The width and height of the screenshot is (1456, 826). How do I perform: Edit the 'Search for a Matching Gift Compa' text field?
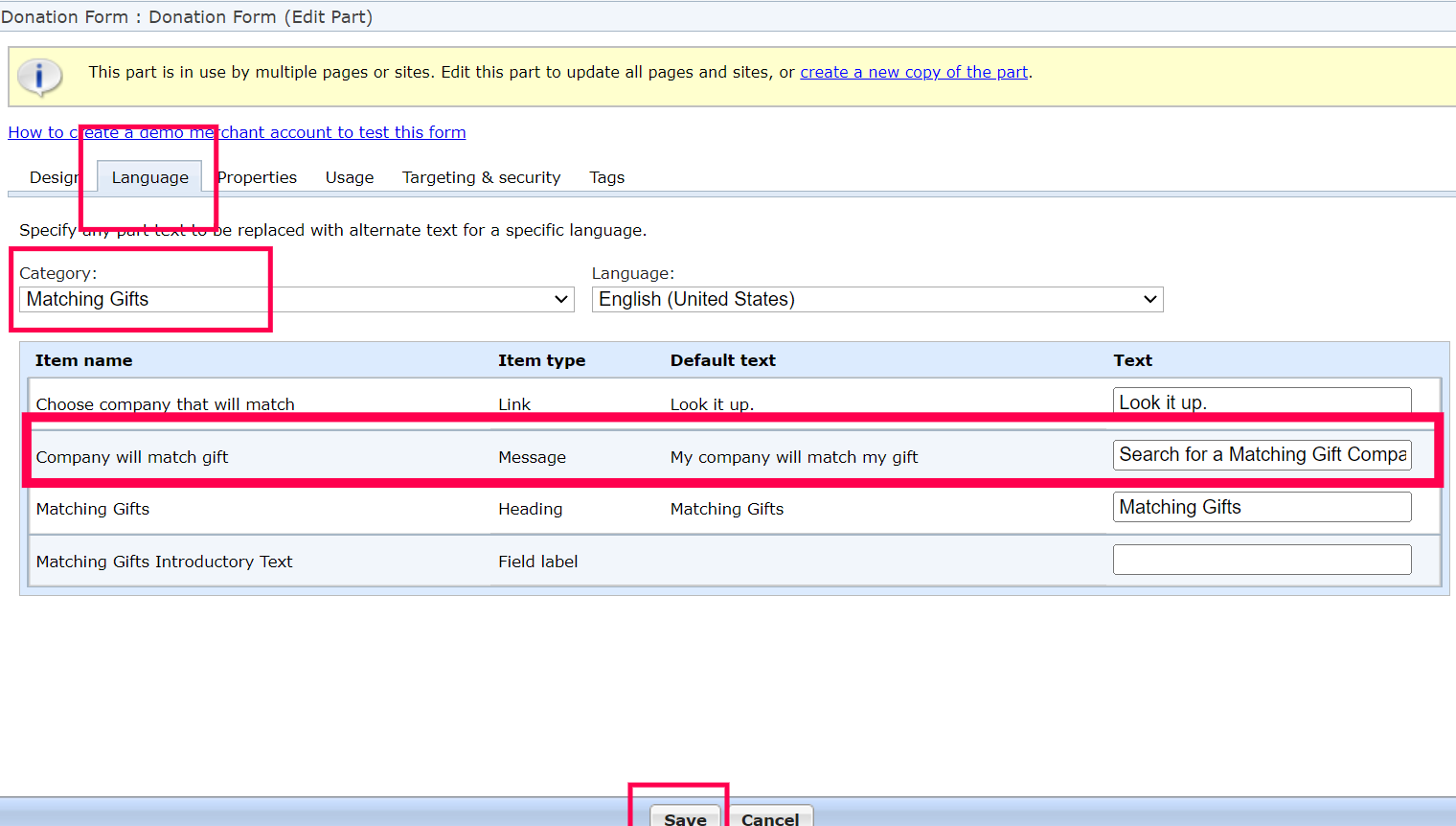pos(1262,455)
